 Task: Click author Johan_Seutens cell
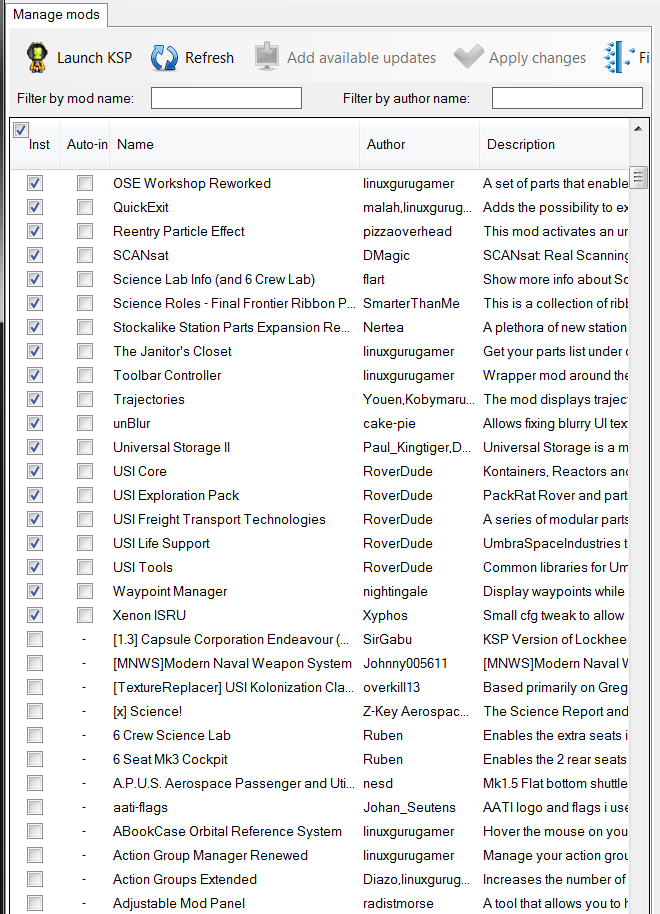[x=409, y=807]
